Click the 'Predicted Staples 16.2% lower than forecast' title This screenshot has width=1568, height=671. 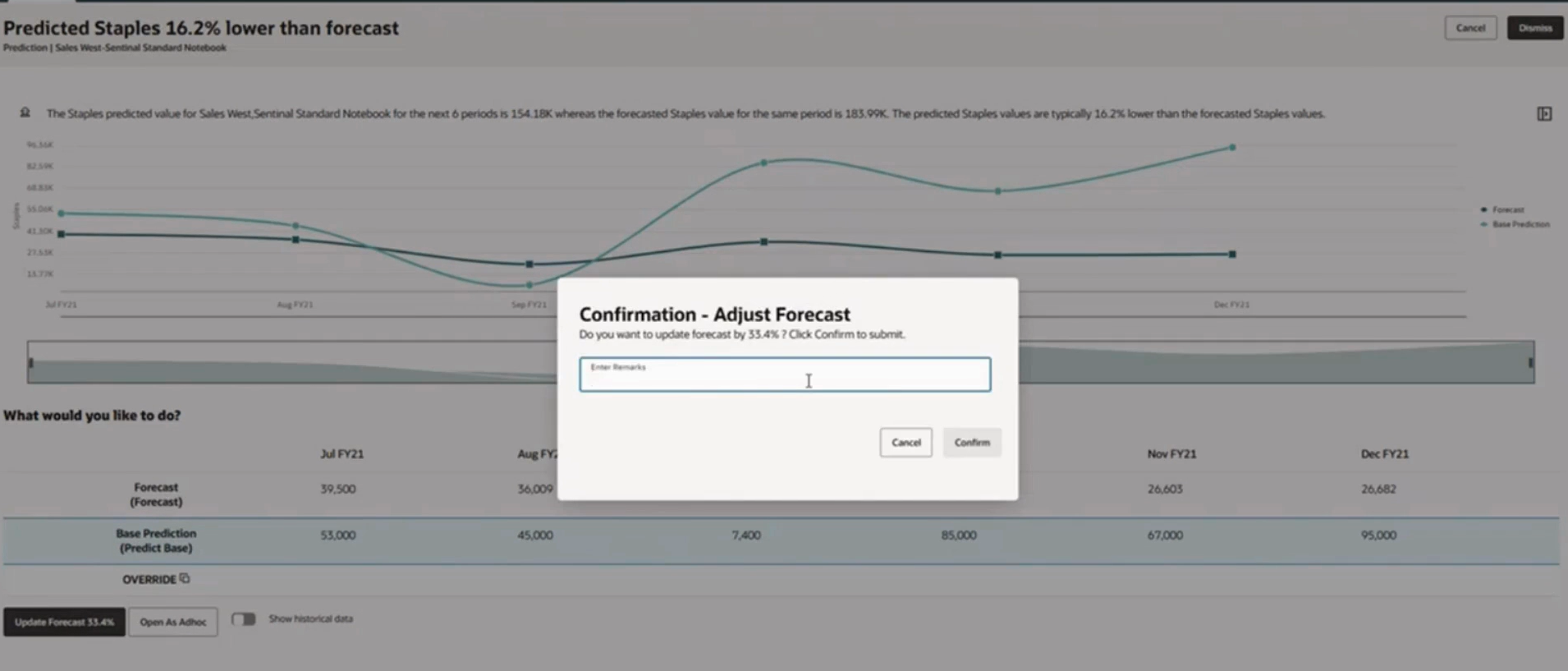[x=201, y=28]
